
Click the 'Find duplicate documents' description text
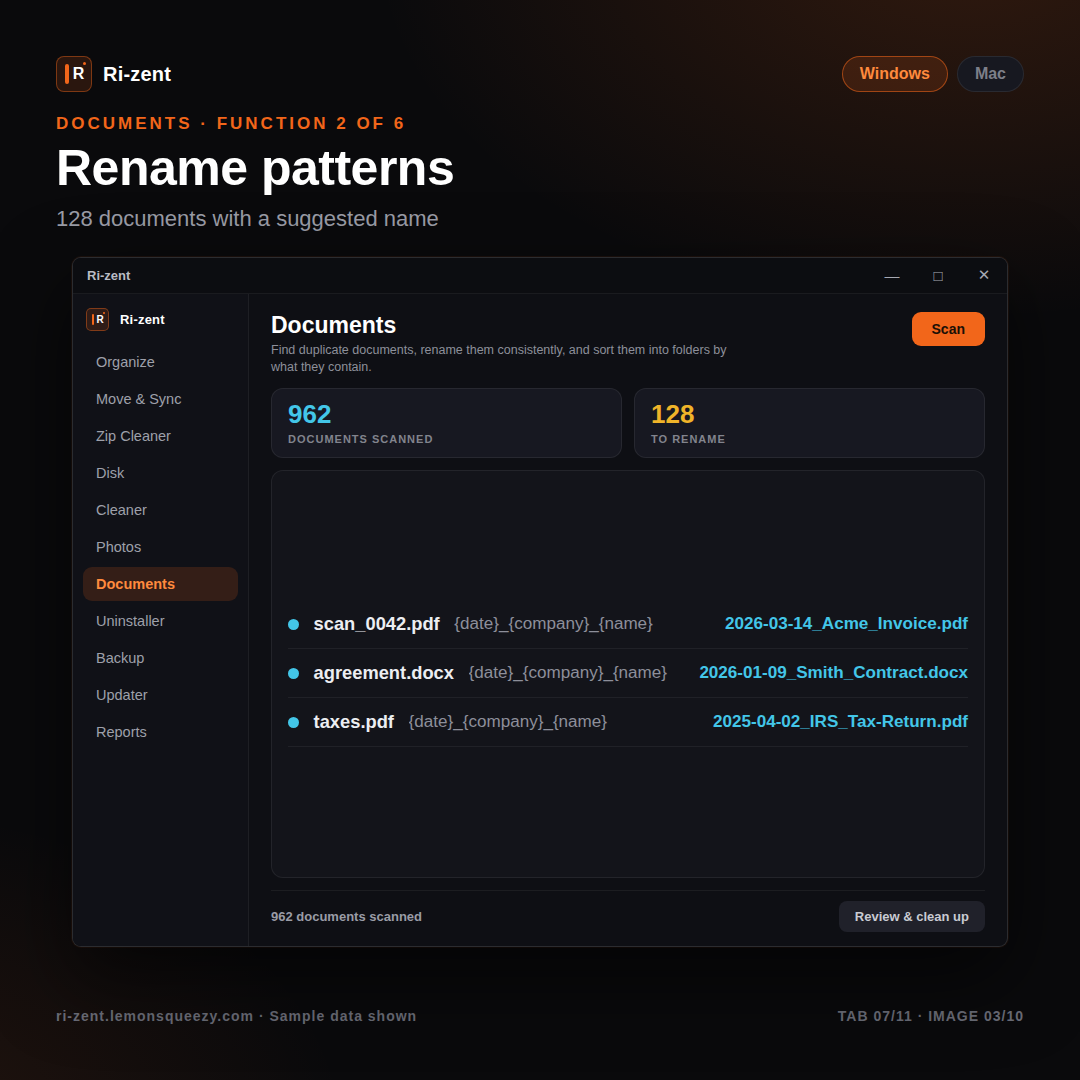(x=499, y=358)
